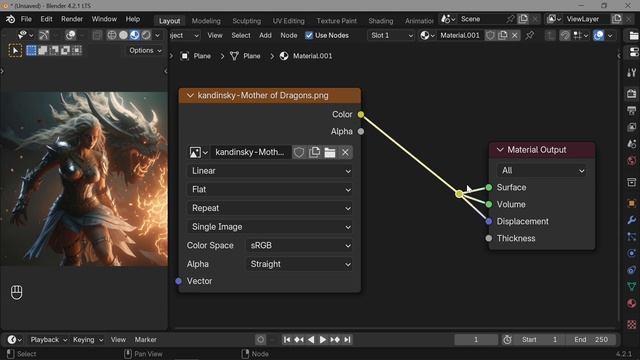This screenshot has height=360, width=640.
Task: Open the viewport Options dropdown
Action: [145, 50]
